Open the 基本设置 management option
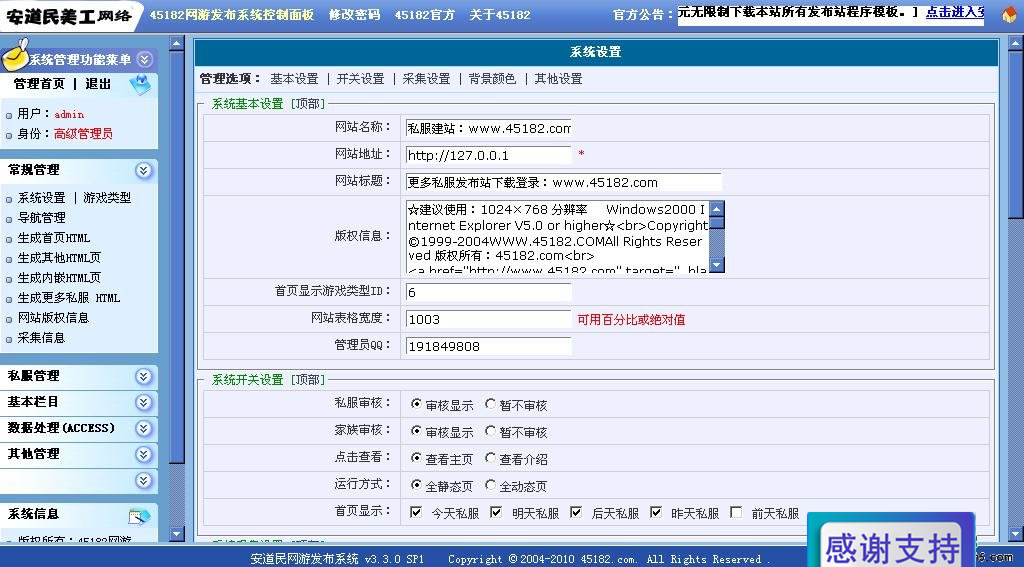 [x=294, y=79]
